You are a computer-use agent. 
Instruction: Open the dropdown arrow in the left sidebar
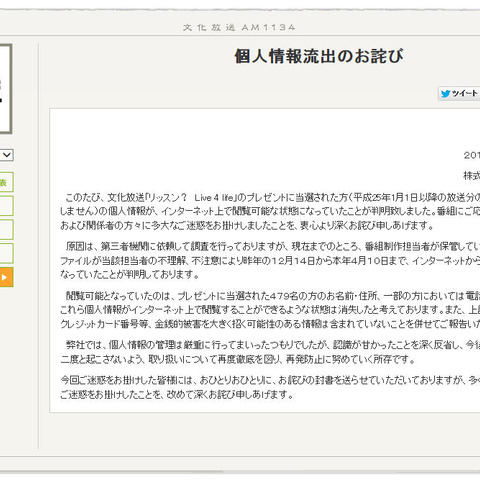[x=6, y=155]
